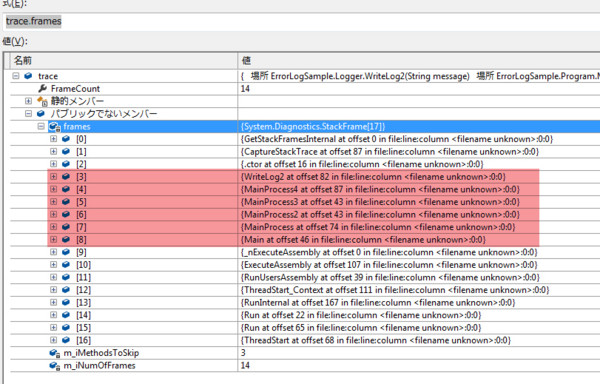The image size is (600, 384).
Task: Expand frame [0] GetStackFramesInternal
Action: tap(54, 139)
